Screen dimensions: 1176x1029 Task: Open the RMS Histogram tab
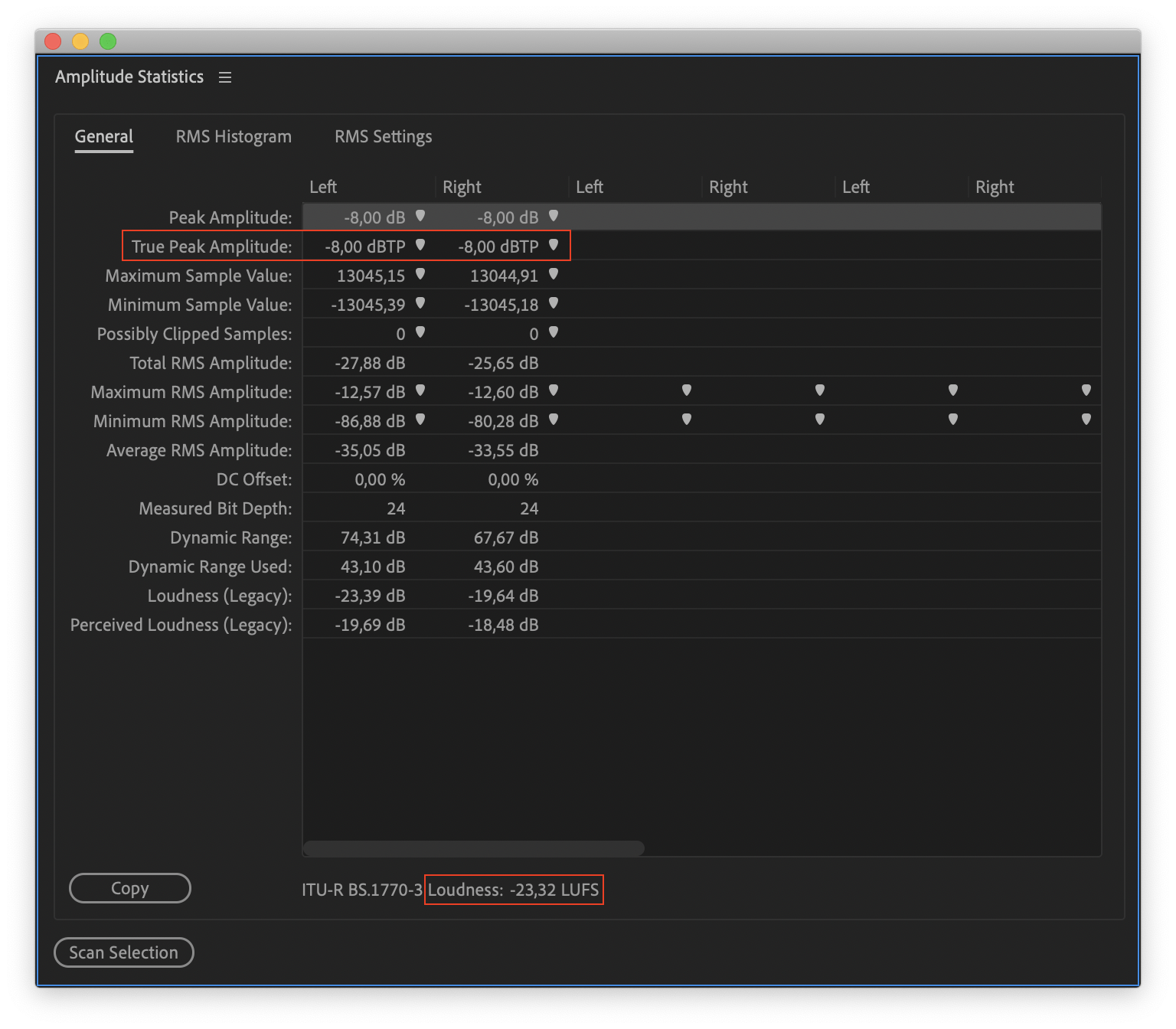pos(234,137)
